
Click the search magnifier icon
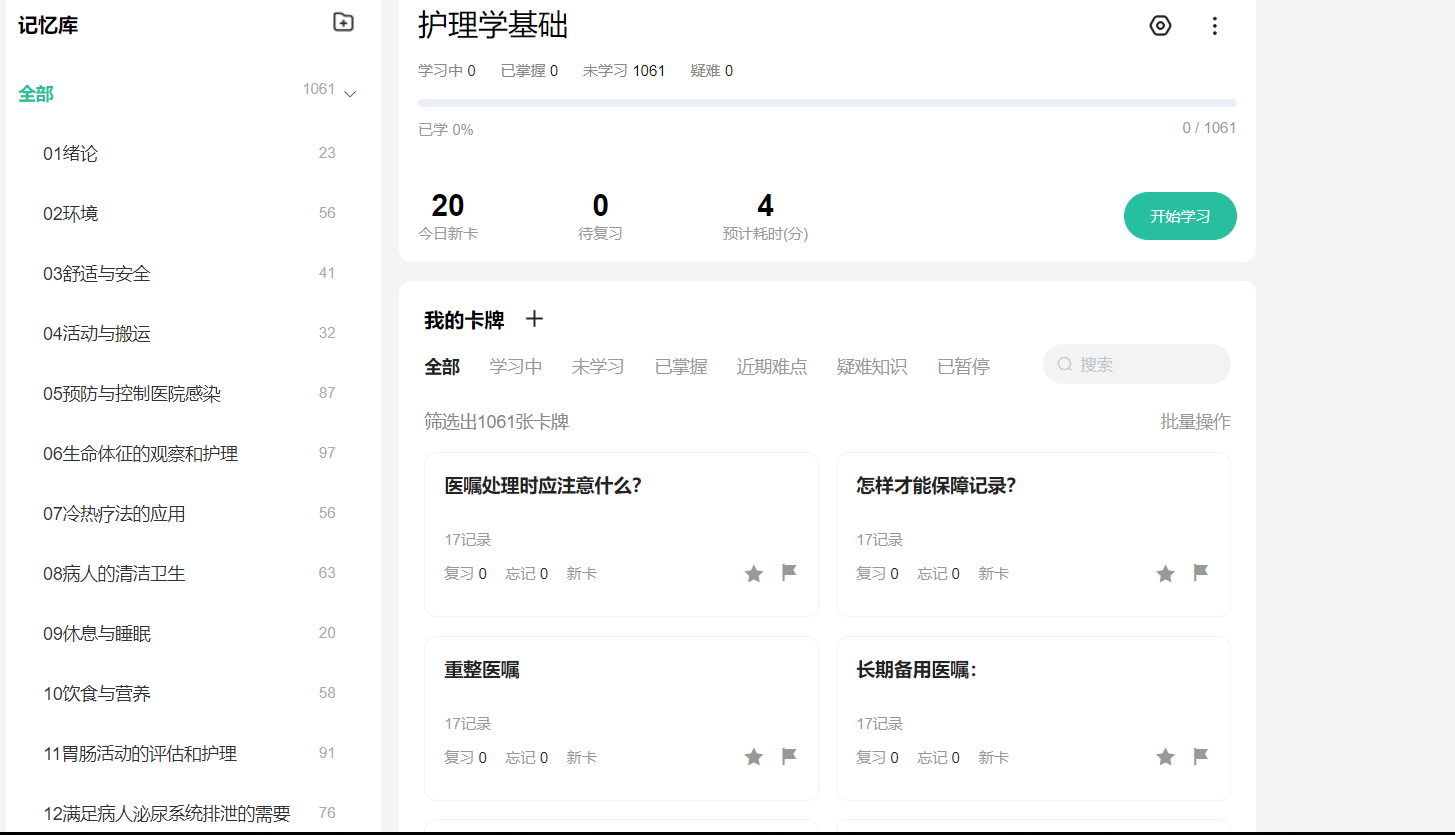tap(1065, 364)
